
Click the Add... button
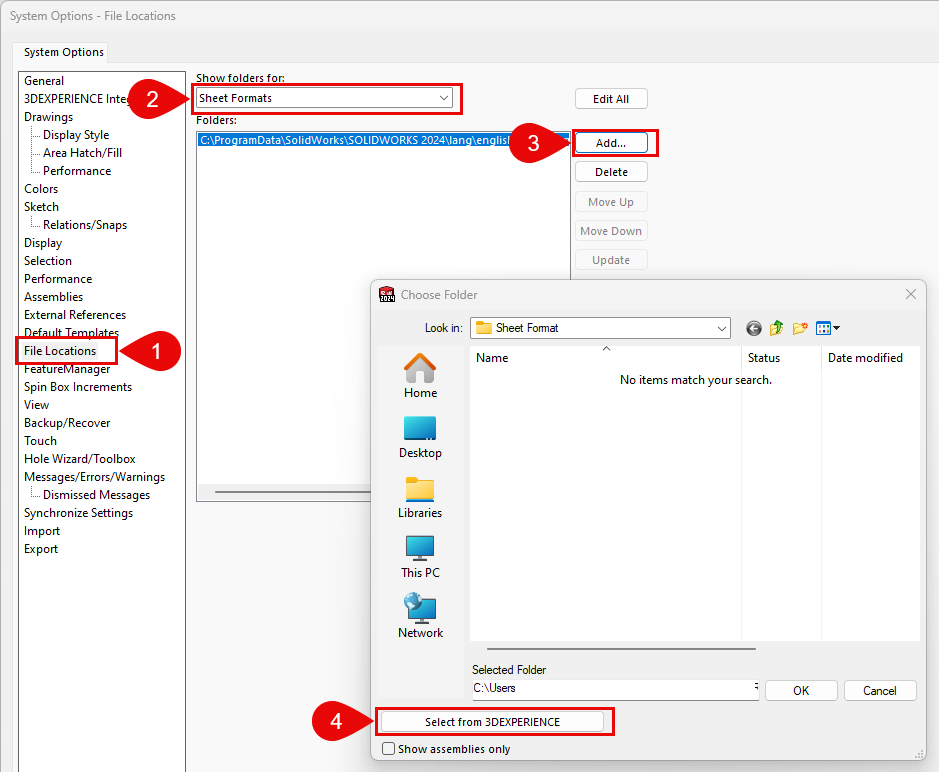[x=611, y=143]
